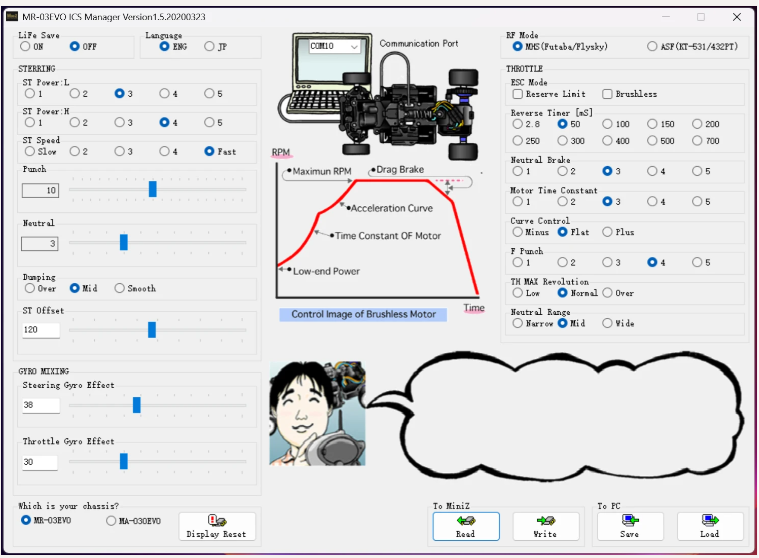Click the RC car chassis image

coord(421,108)
